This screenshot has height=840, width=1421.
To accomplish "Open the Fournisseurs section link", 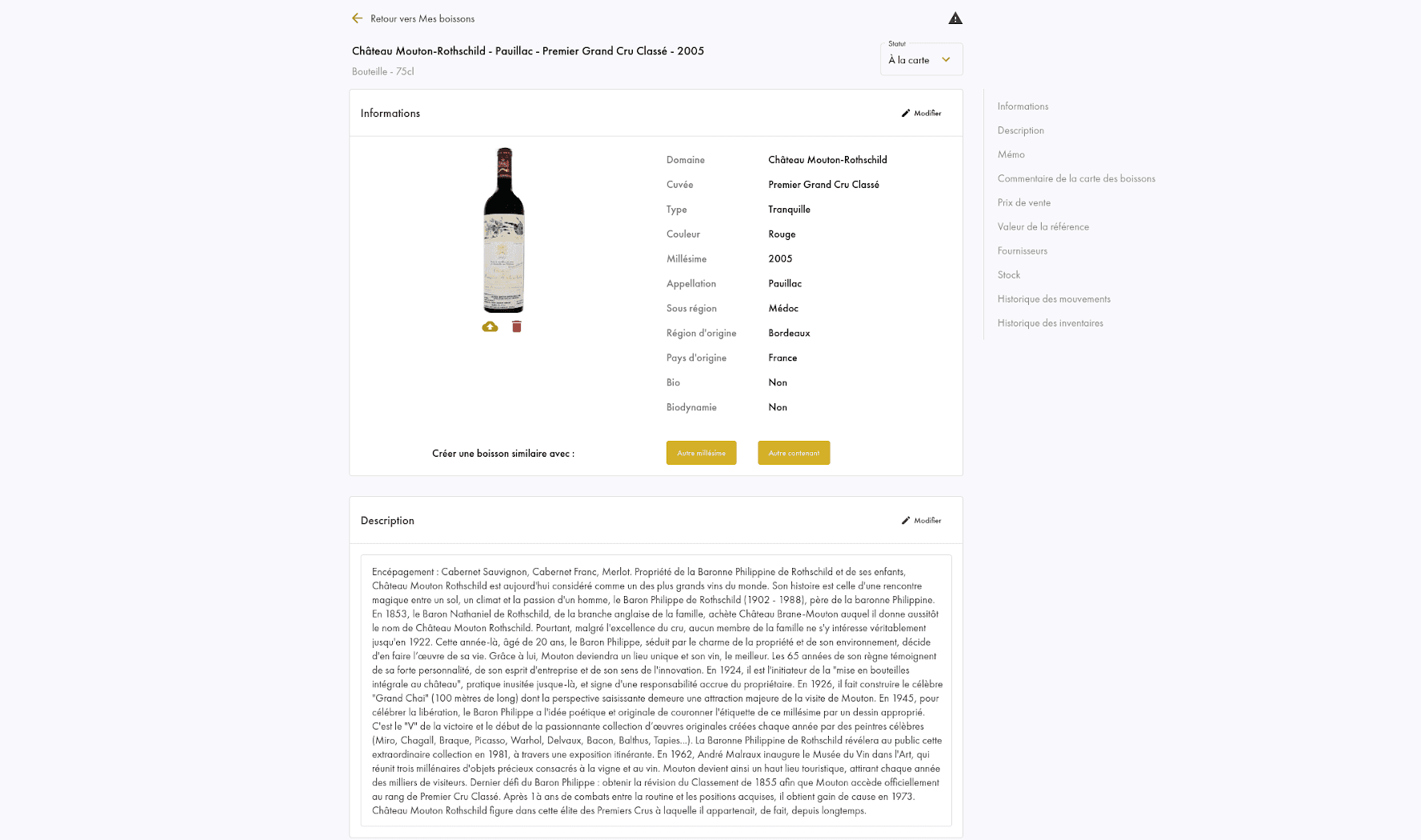I will (1022, 250).
